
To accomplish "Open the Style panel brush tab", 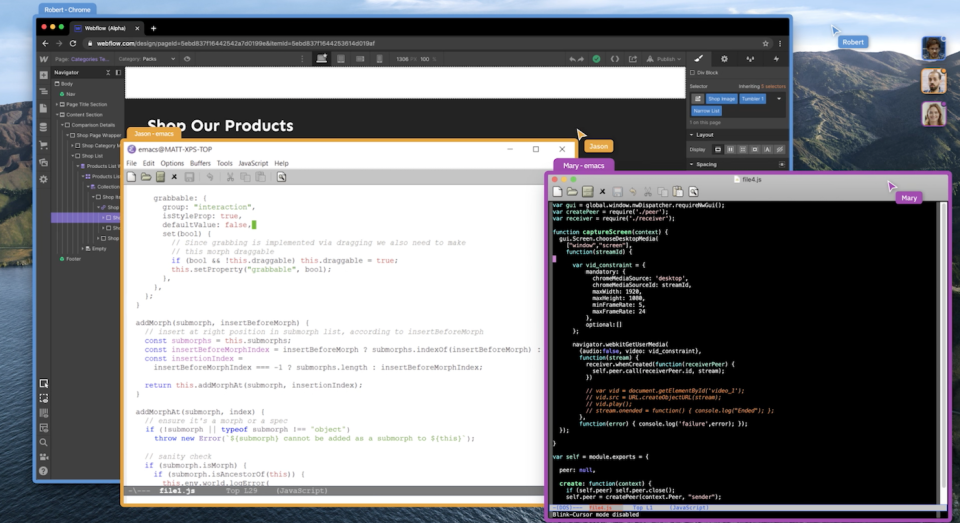I will pyautogui.click(x=699, y=59).
